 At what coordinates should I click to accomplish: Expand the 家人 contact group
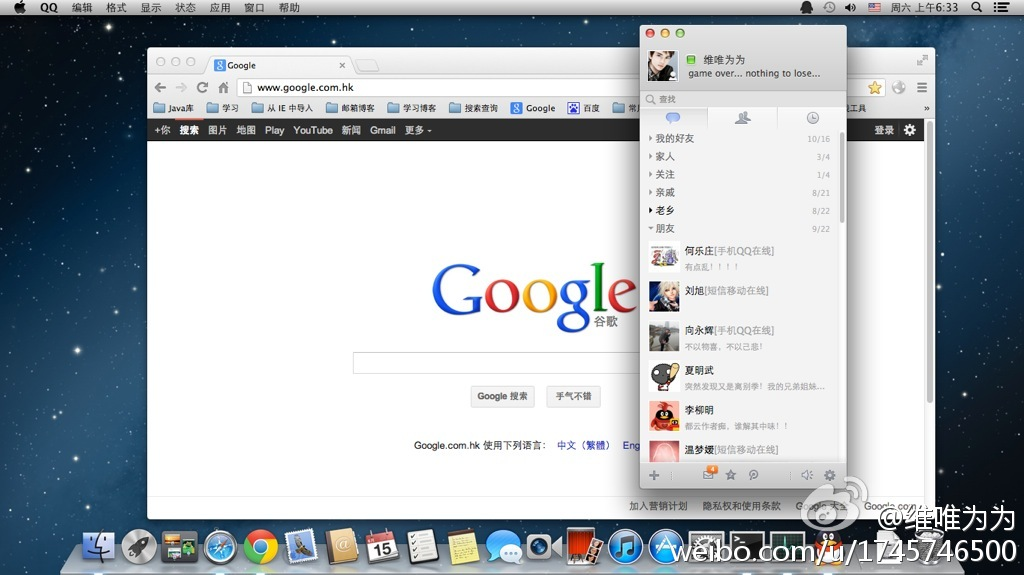[665, 157]
